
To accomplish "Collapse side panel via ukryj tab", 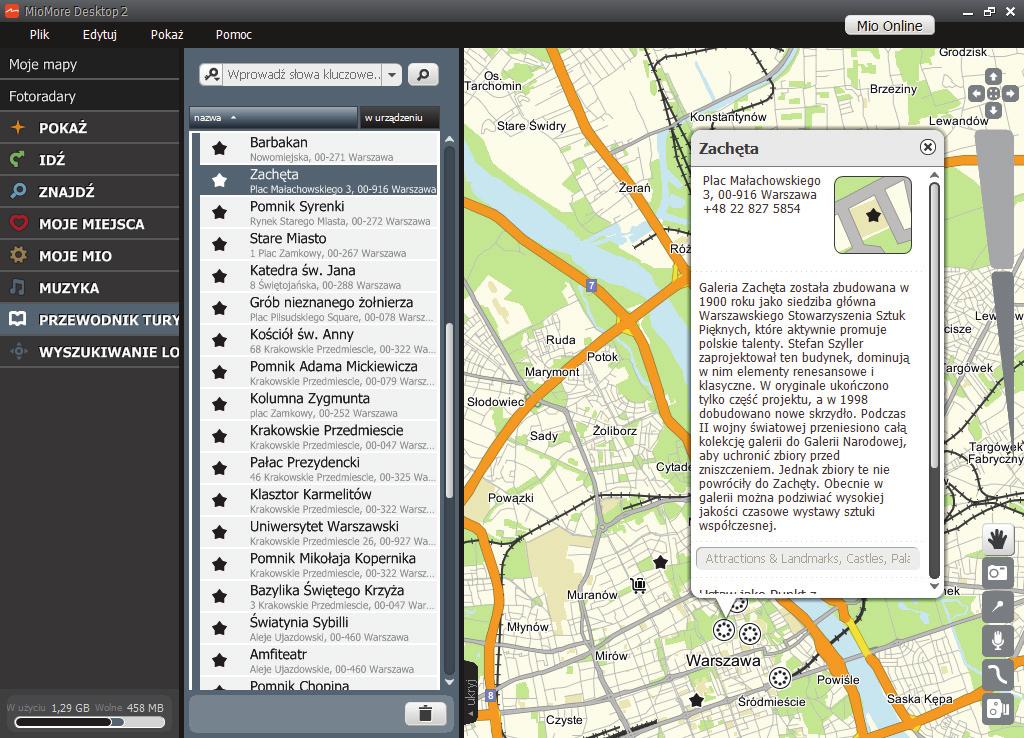I will tap(471, 694).
